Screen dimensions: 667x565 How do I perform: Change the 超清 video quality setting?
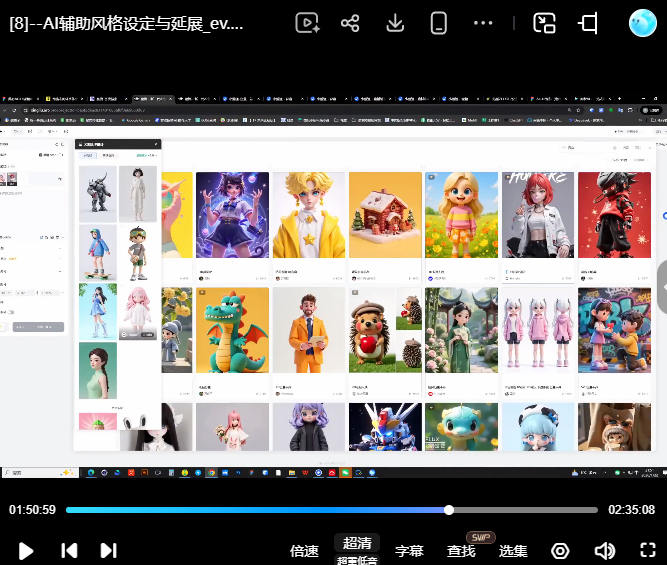tap(357, 543)
